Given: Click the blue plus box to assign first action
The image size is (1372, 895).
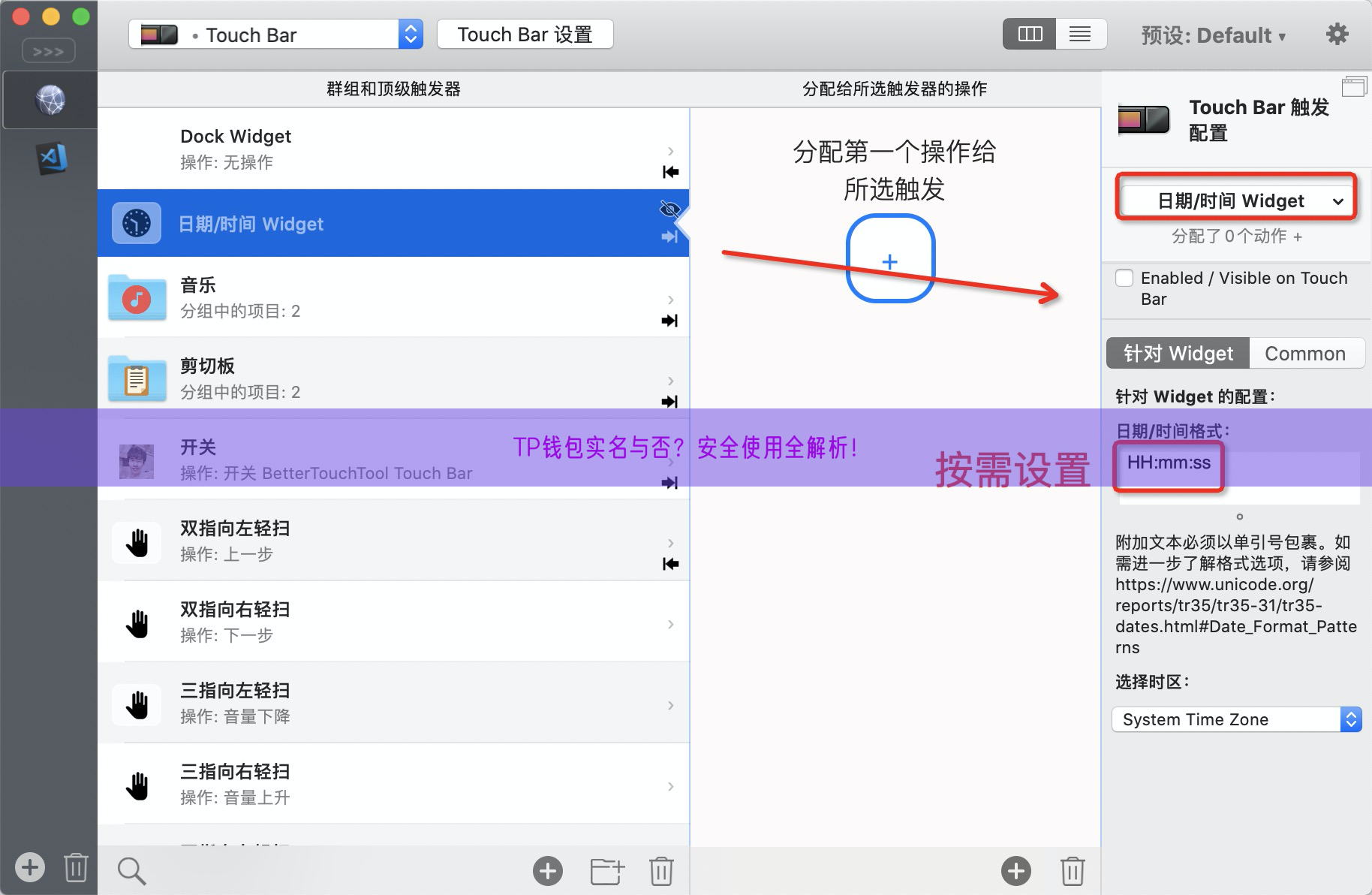Looking at the screenshot, I should tap(890, 259).
